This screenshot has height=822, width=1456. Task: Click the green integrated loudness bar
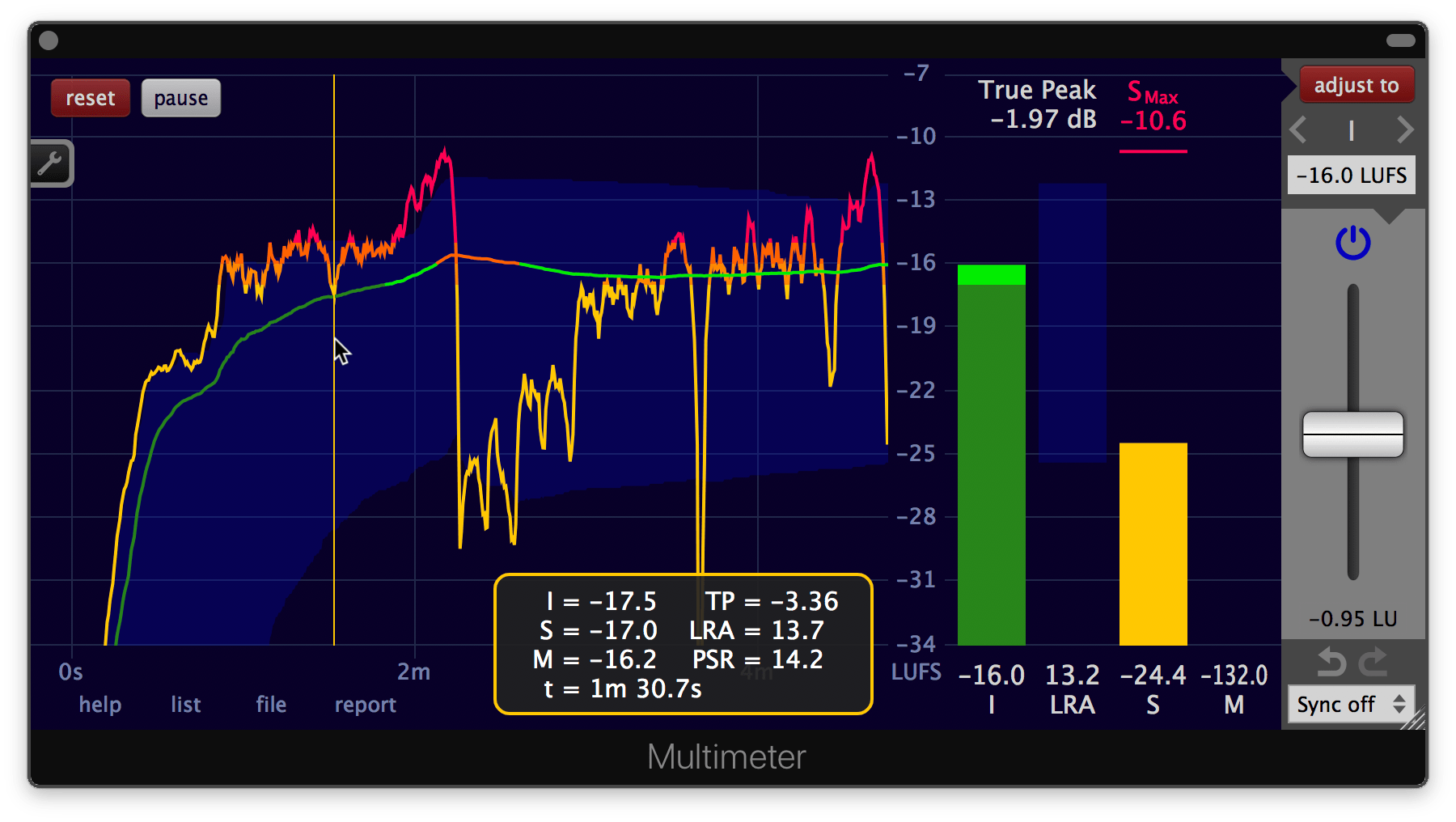coord(992,455)
